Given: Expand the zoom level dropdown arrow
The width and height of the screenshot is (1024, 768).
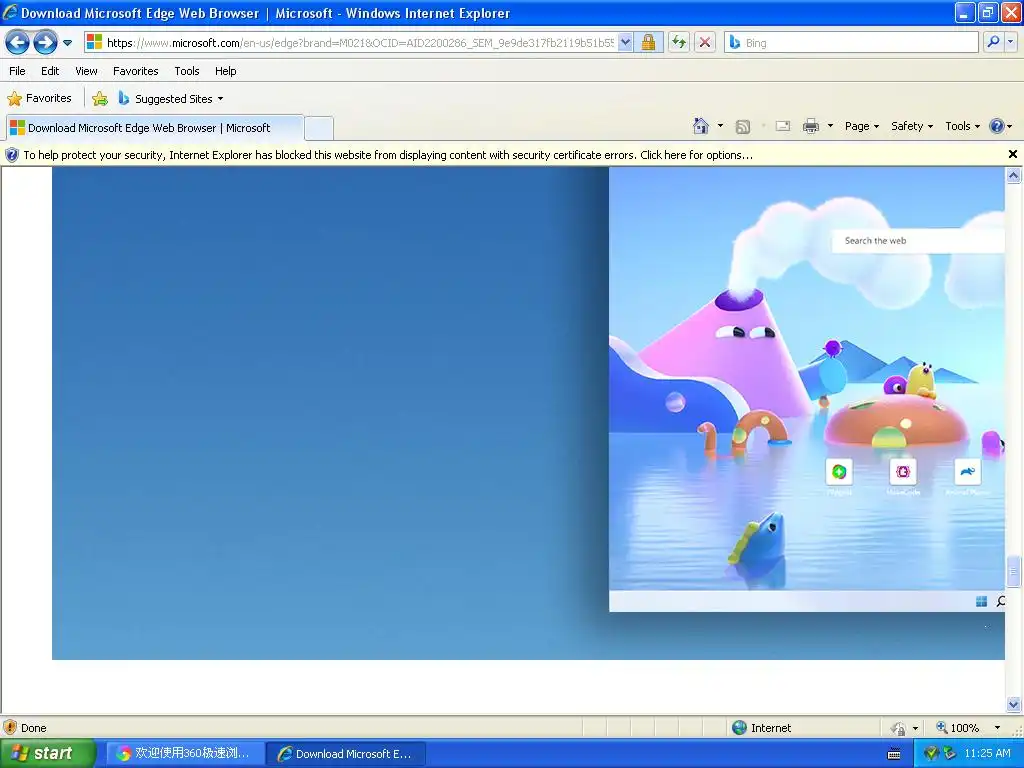Looking at the screenshot, I should (x=997, y=728).
